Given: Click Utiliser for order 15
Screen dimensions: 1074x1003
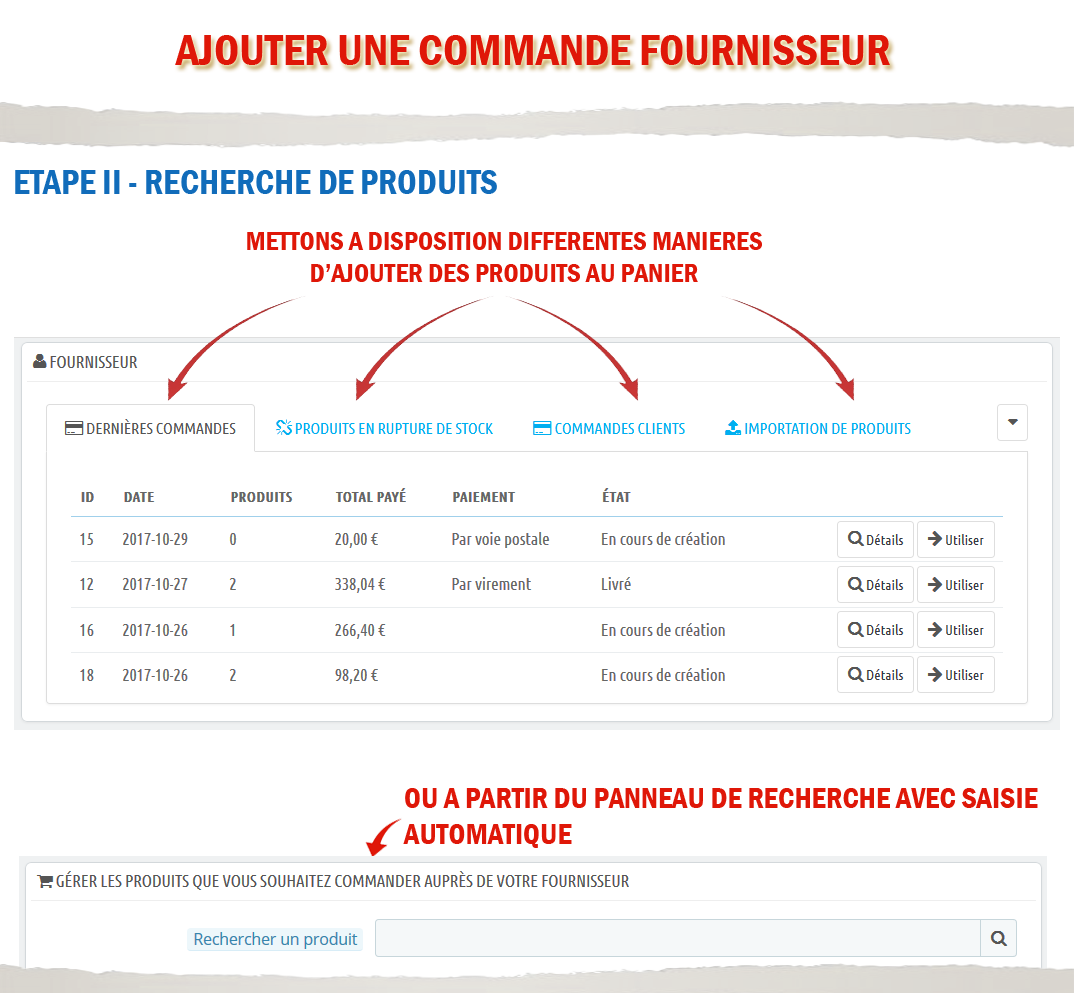Looking at the screenshot, I should (x=955, y=540).
